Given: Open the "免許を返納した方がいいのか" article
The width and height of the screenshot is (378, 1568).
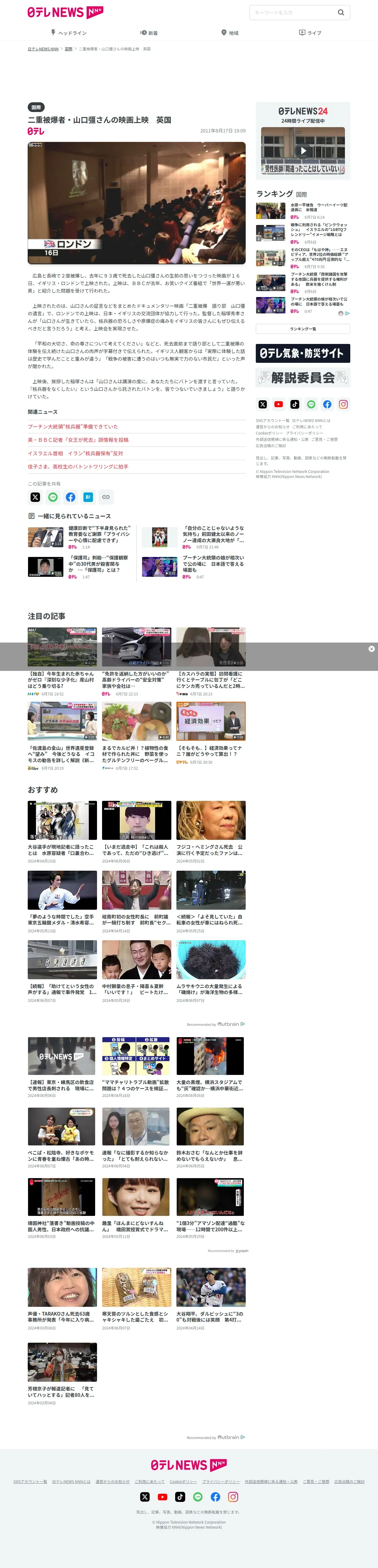Looking at the screenshot, I should click(136, 680).
